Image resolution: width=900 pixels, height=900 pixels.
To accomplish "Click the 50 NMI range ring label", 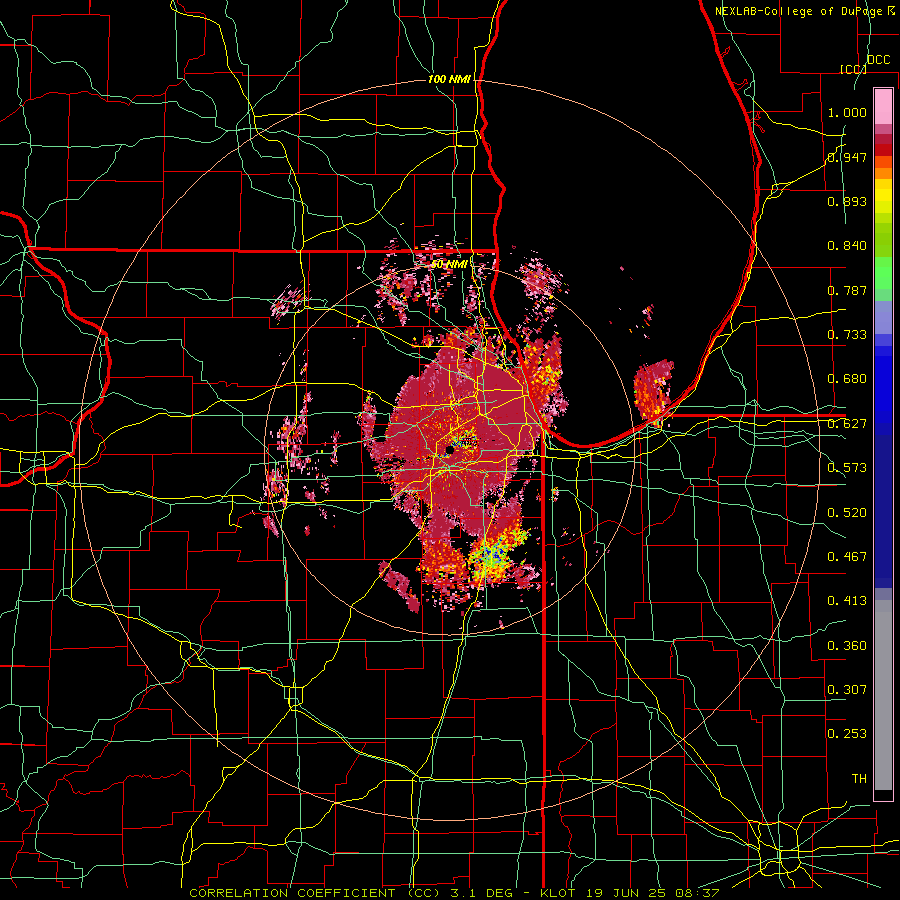I will tap(449, 265).
